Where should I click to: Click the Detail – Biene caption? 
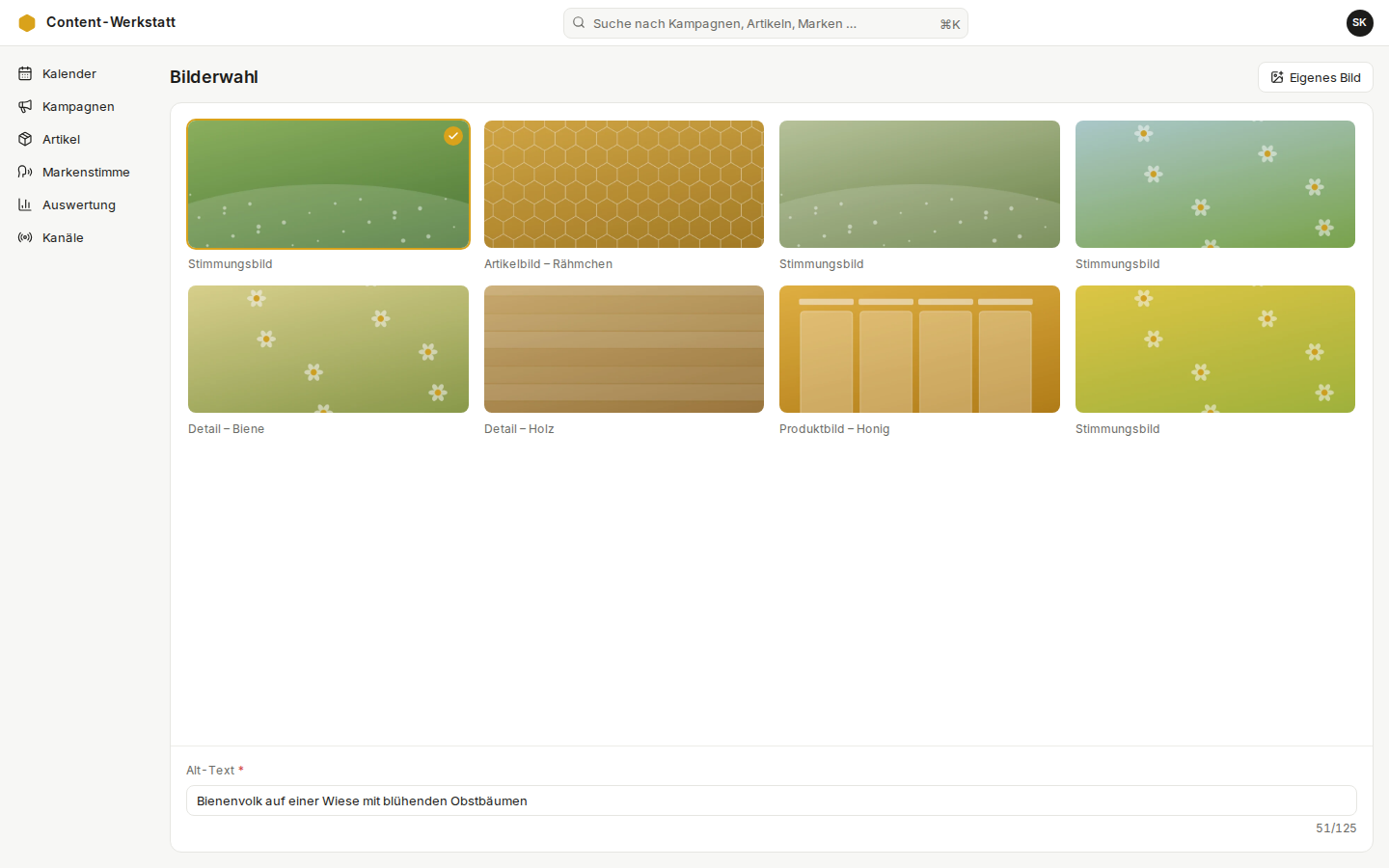click(226, 429)
